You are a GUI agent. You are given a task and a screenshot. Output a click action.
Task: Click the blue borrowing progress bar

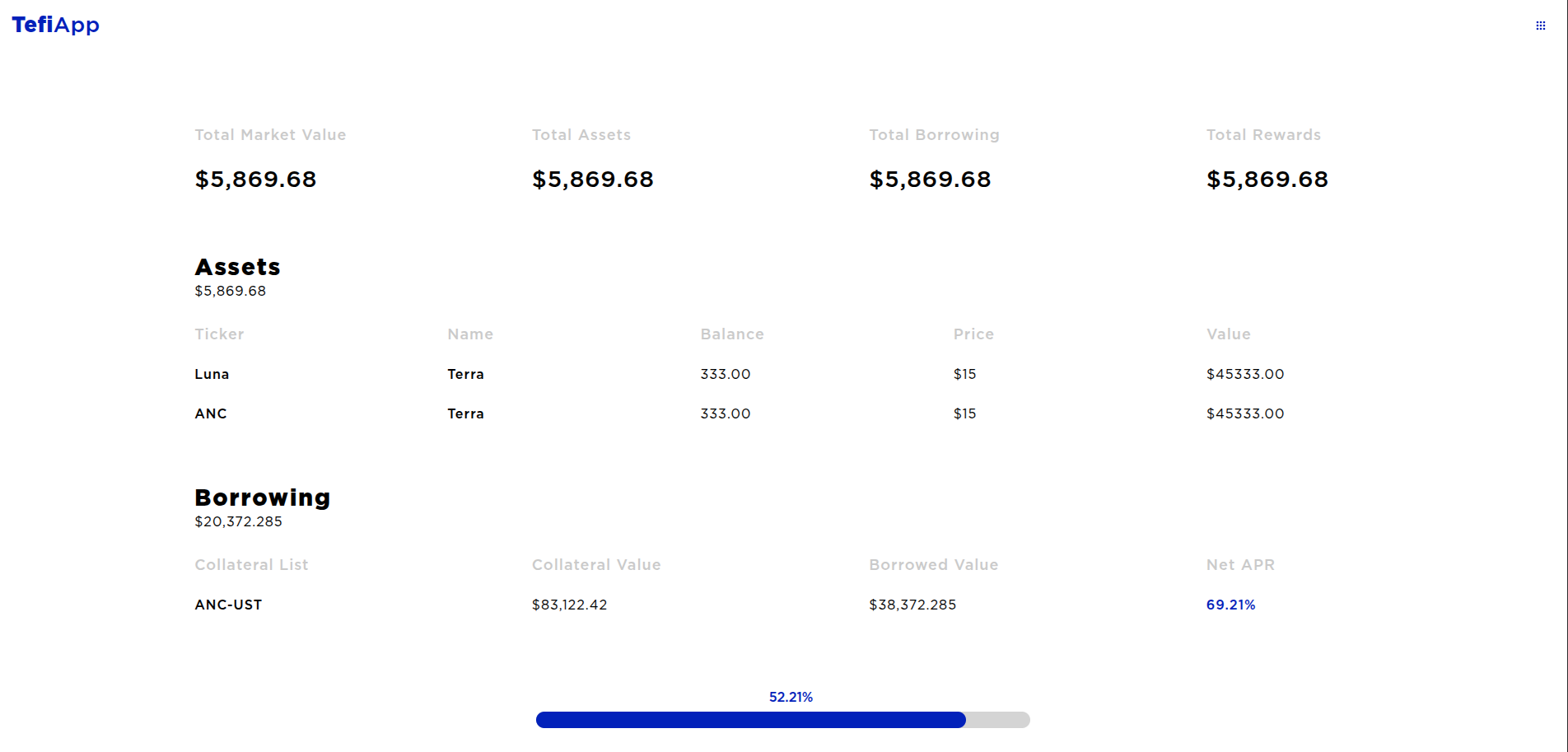(x=750, y=720)
